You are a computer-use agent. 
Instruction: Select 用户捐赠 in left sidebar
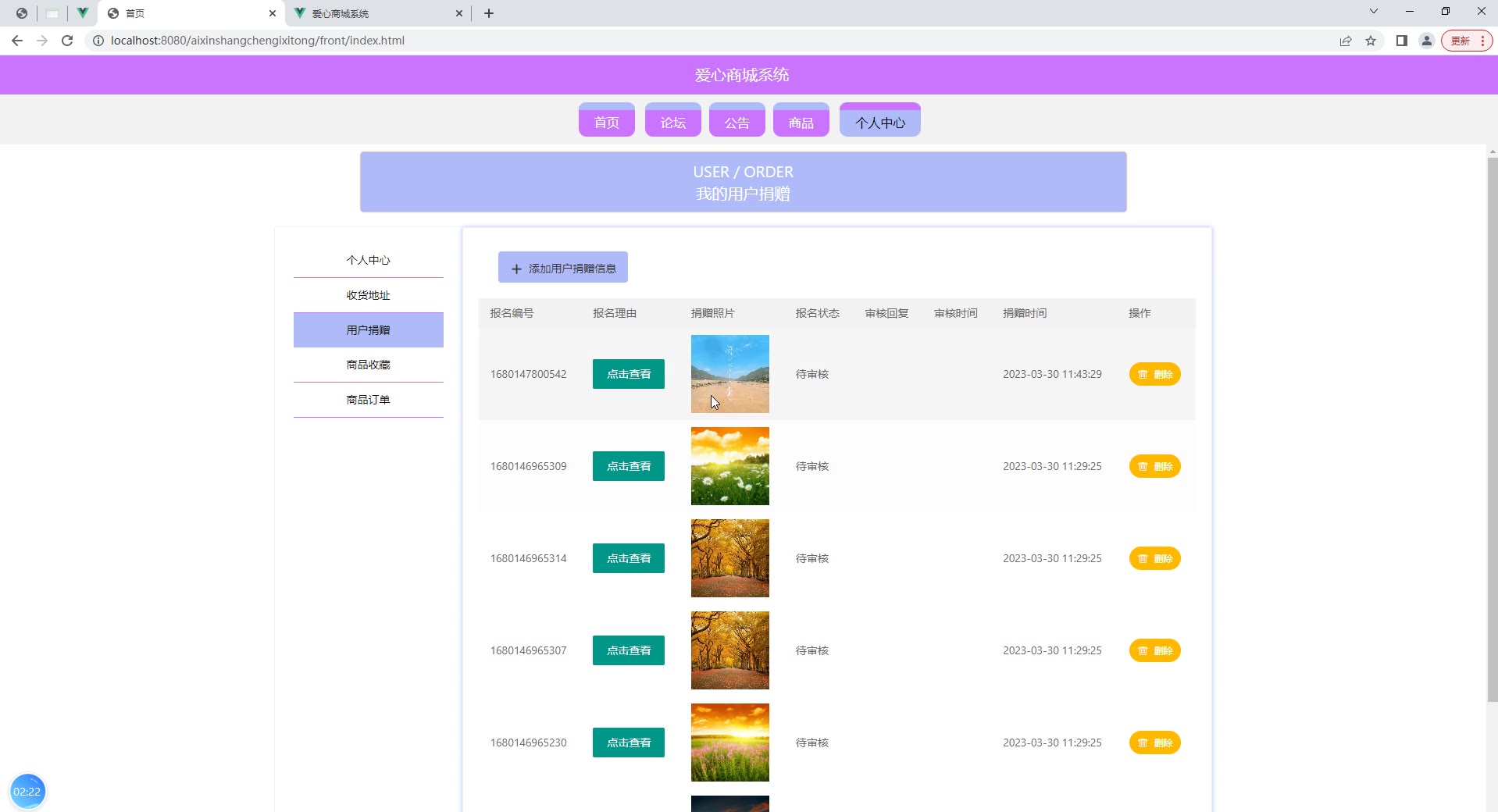coord(369,330)
